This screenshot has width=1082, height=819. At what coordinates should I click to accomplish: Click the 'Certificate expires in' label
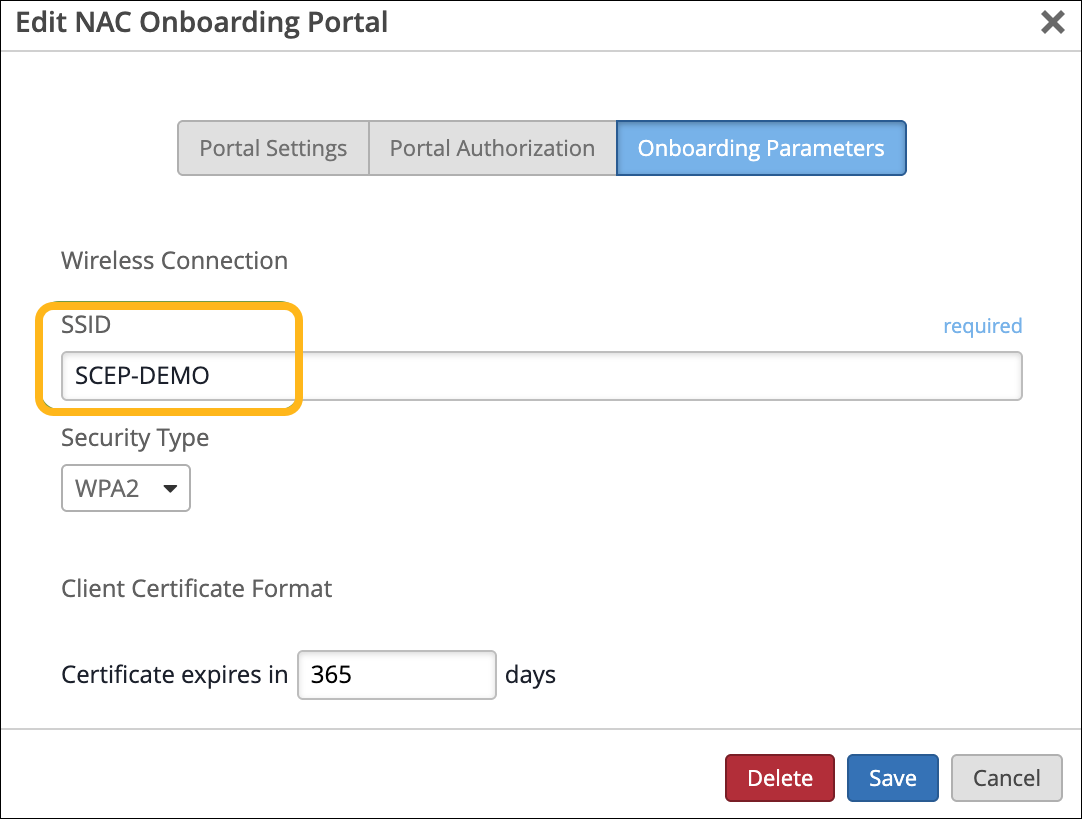point(174,675)
